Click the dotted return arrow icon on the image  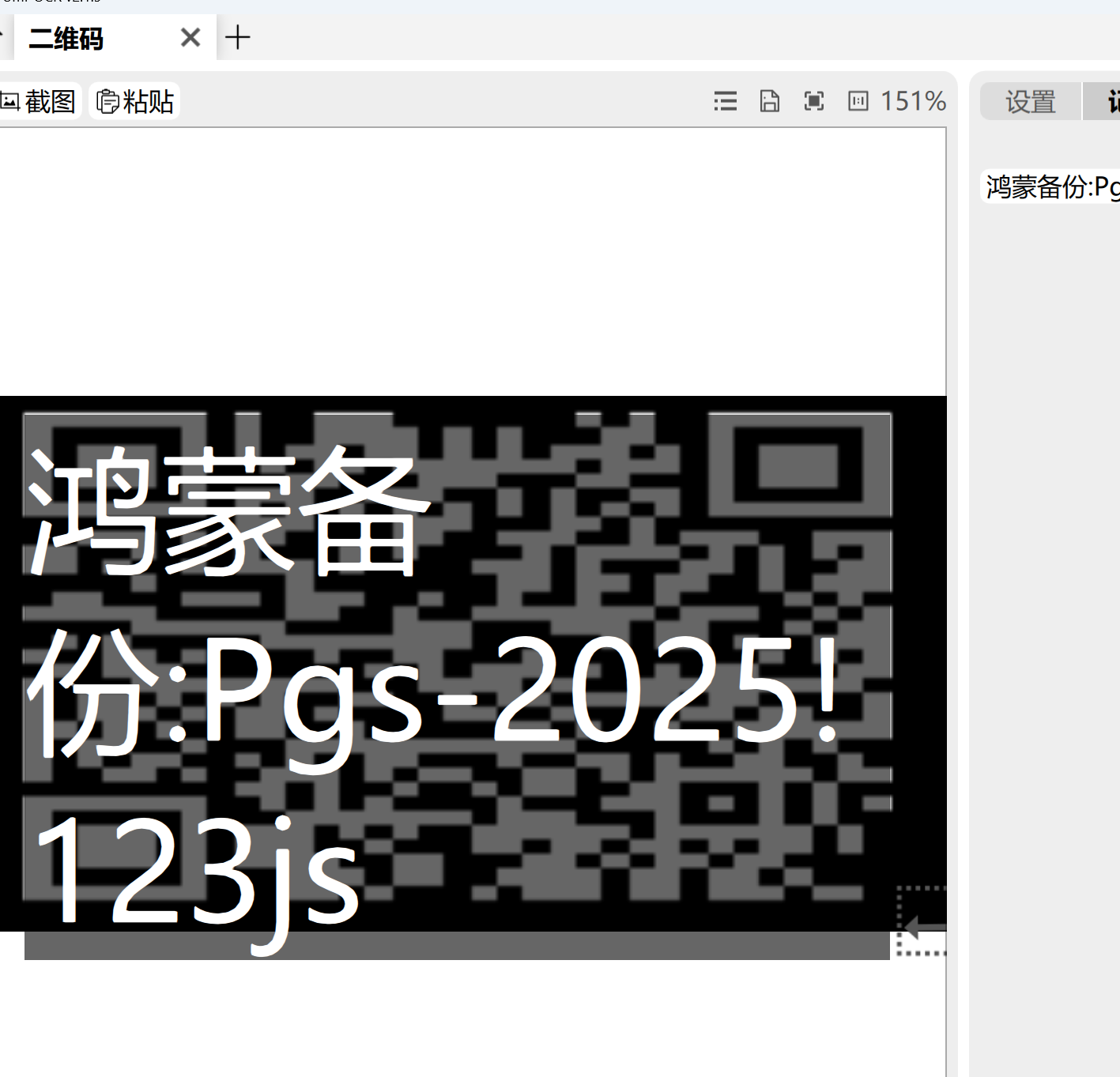point(922,921)
